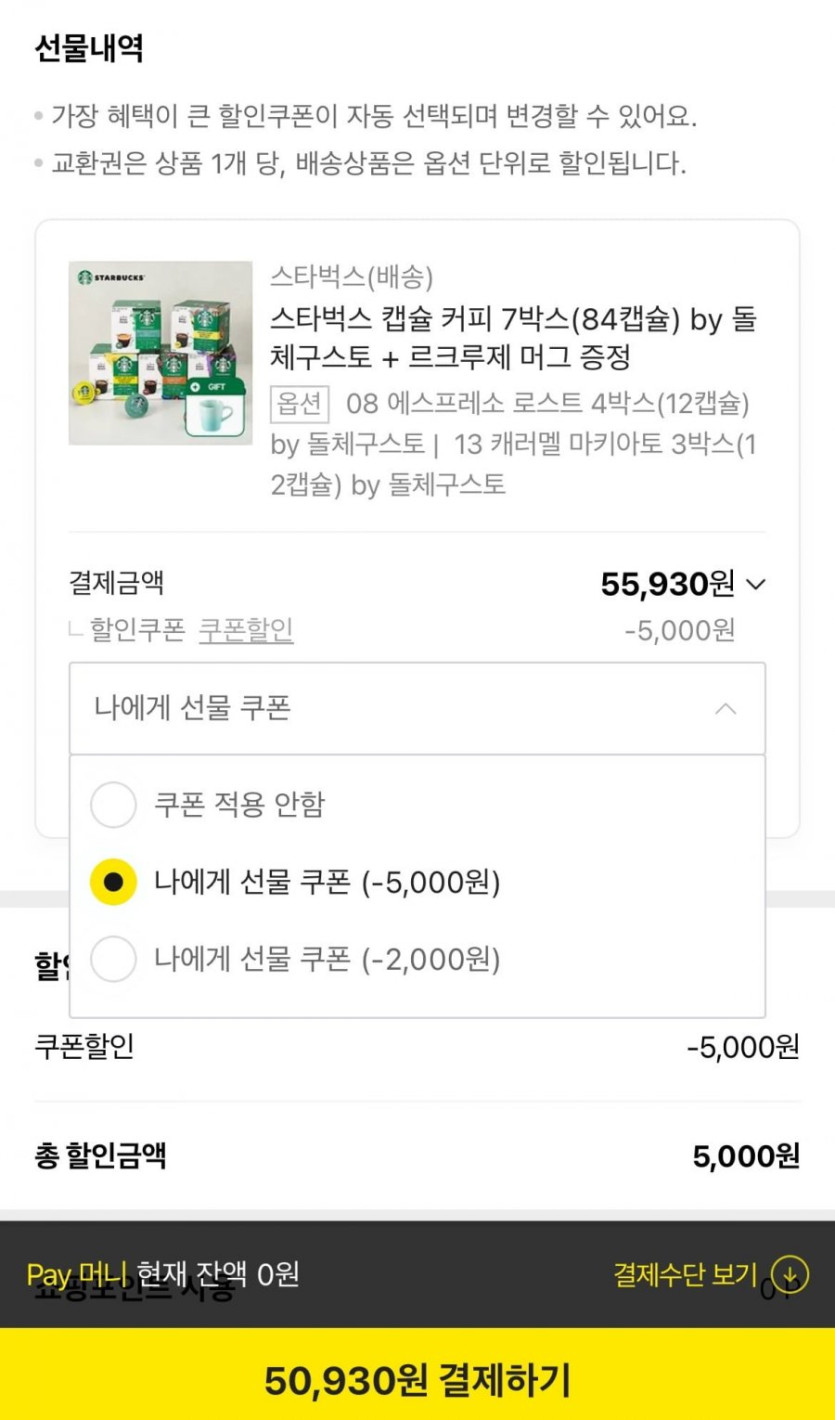The image size is (835, 1420).
Task: Tap the 옵션 badge in product details
Action: [300, 404]
